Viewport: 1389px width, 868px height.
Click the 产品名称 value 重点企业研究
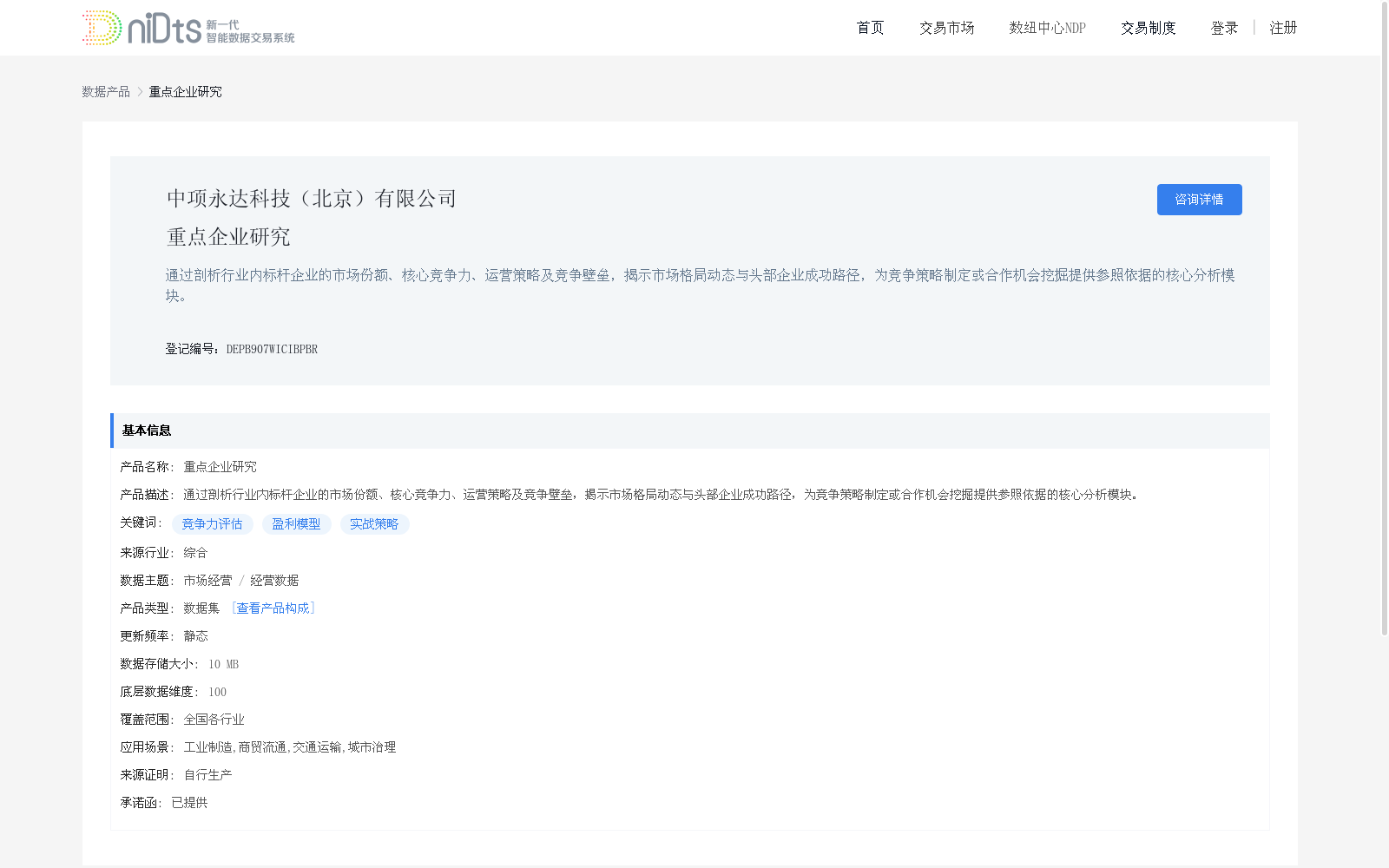[220, 467]
